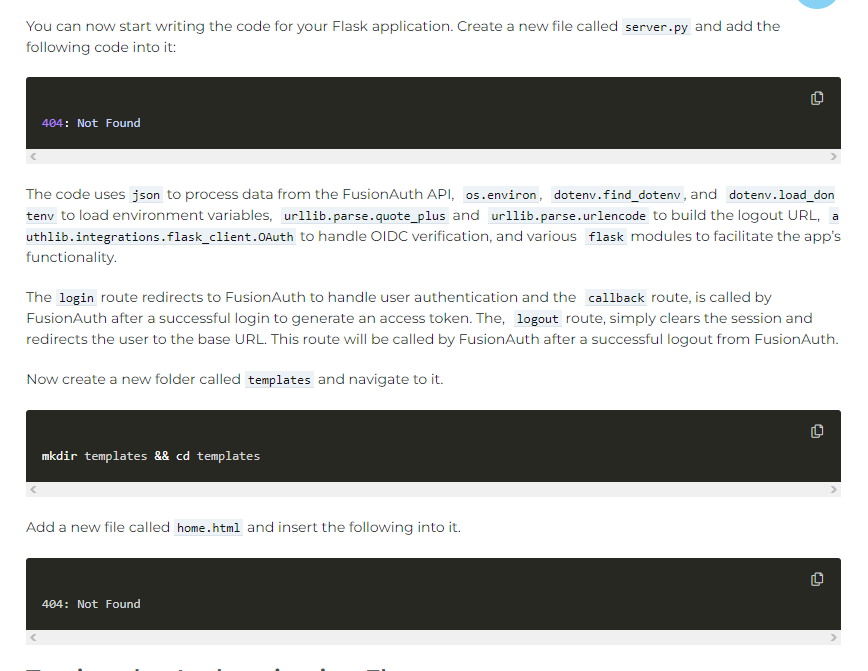Click the blue circular button at top right
This screenshot has width=868, height=671.
[817, 3]
